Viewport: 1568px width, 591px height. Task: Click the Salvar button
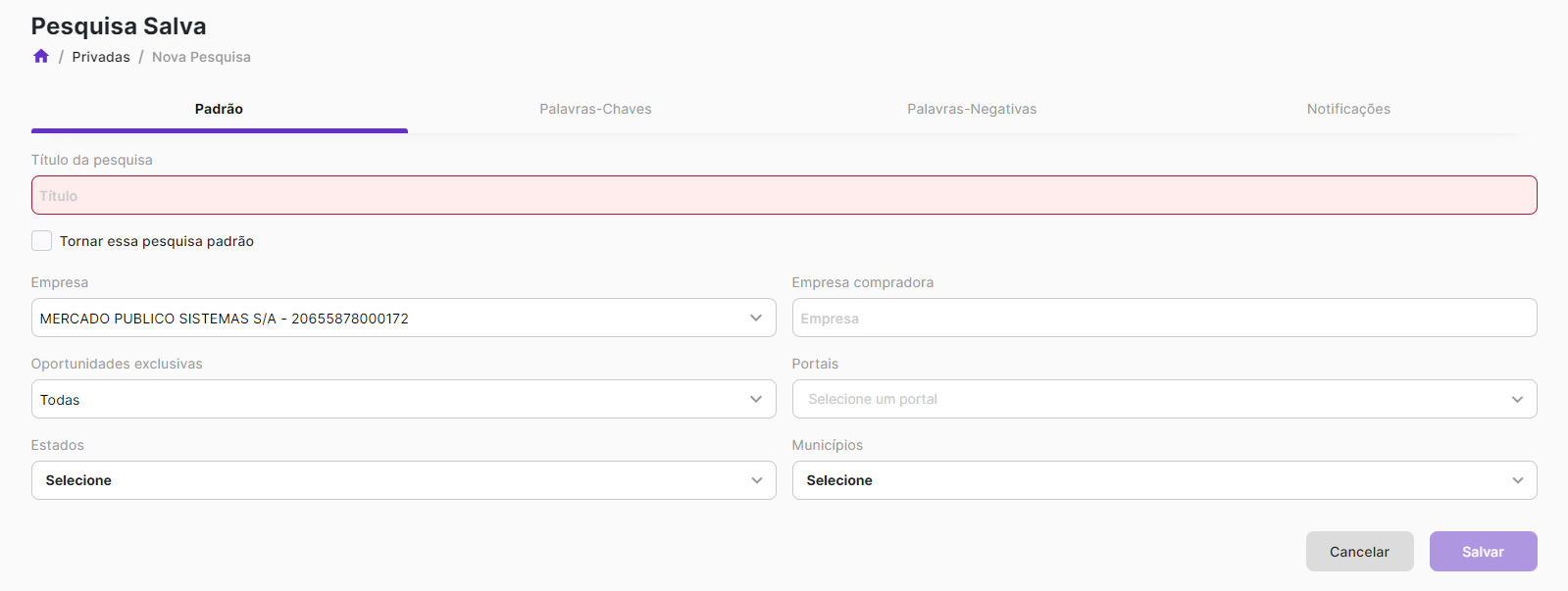click(x=1483, y=552)
